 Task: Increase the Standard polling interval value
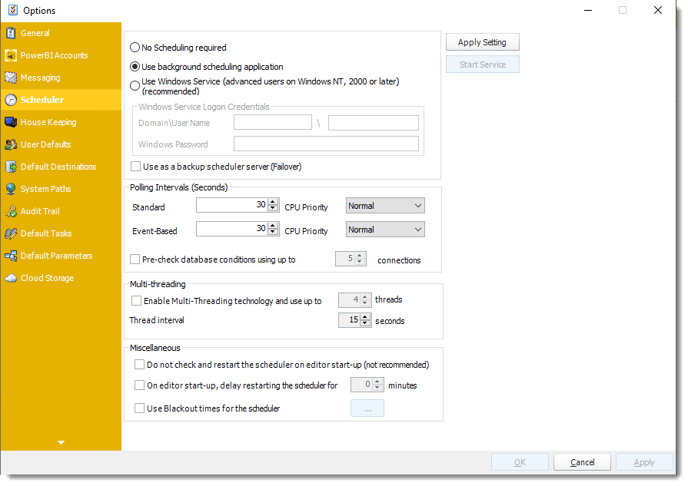click(273, 202)
